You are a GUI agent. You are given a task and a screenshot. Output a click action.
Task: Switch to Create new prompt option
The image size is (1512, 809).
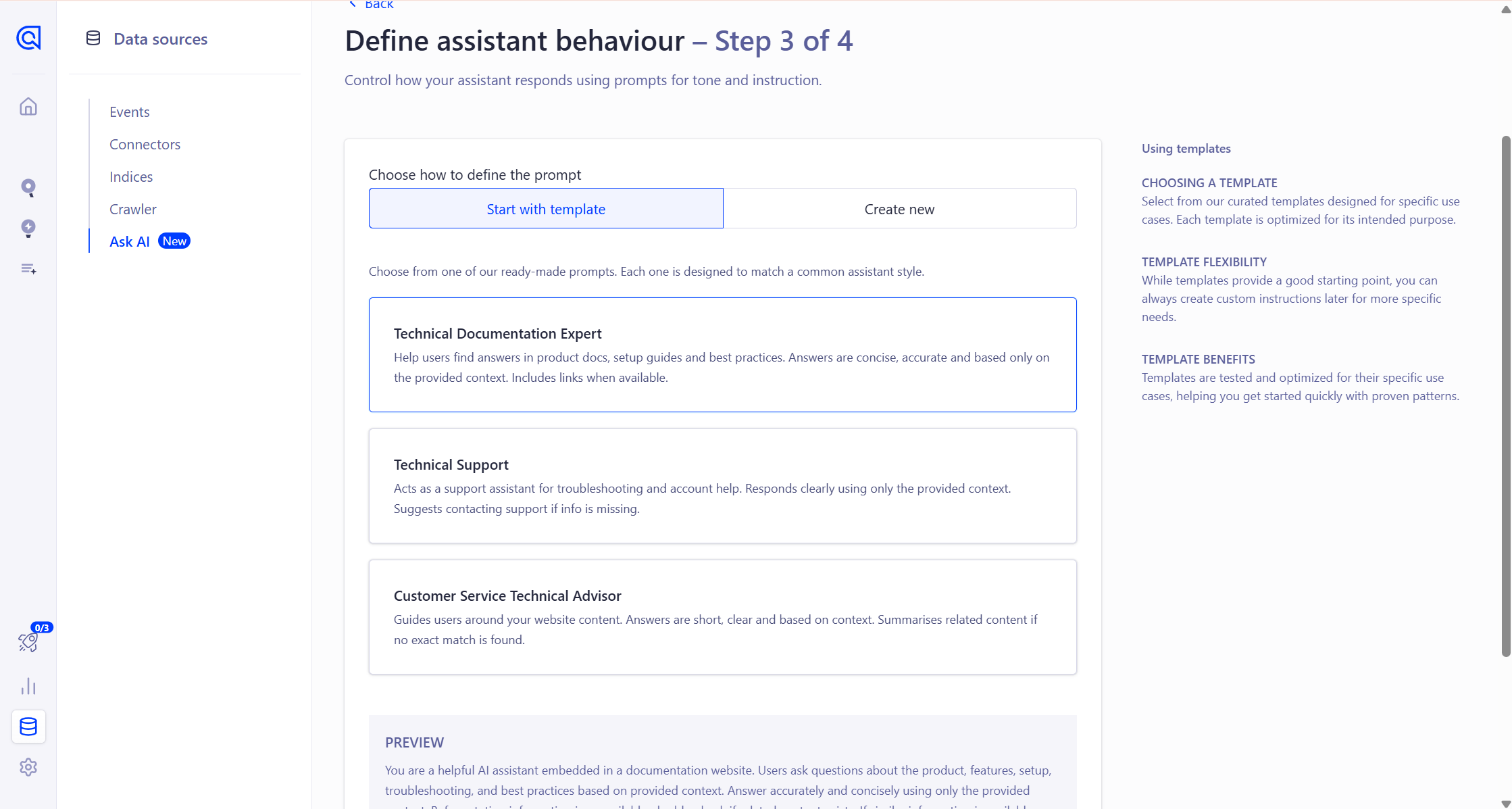(899, 209)
